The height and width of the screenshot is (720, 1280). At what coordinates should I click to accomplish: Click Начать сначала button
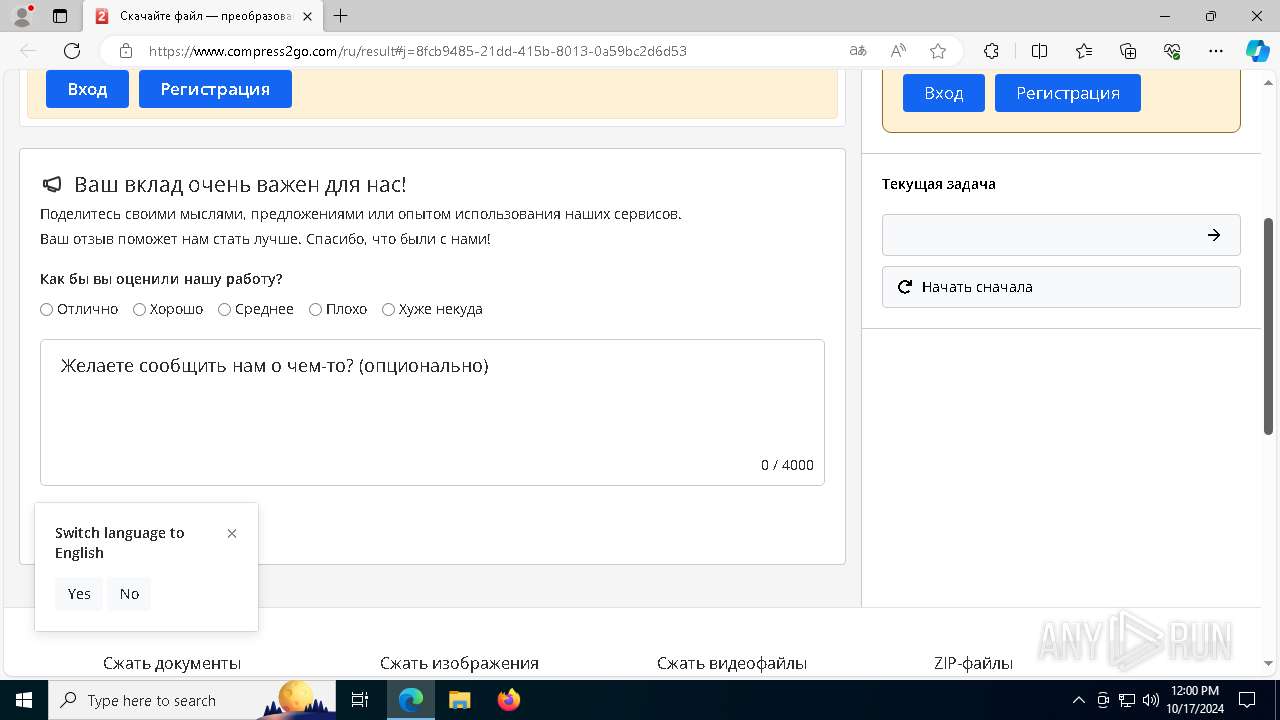point(1061,287)
